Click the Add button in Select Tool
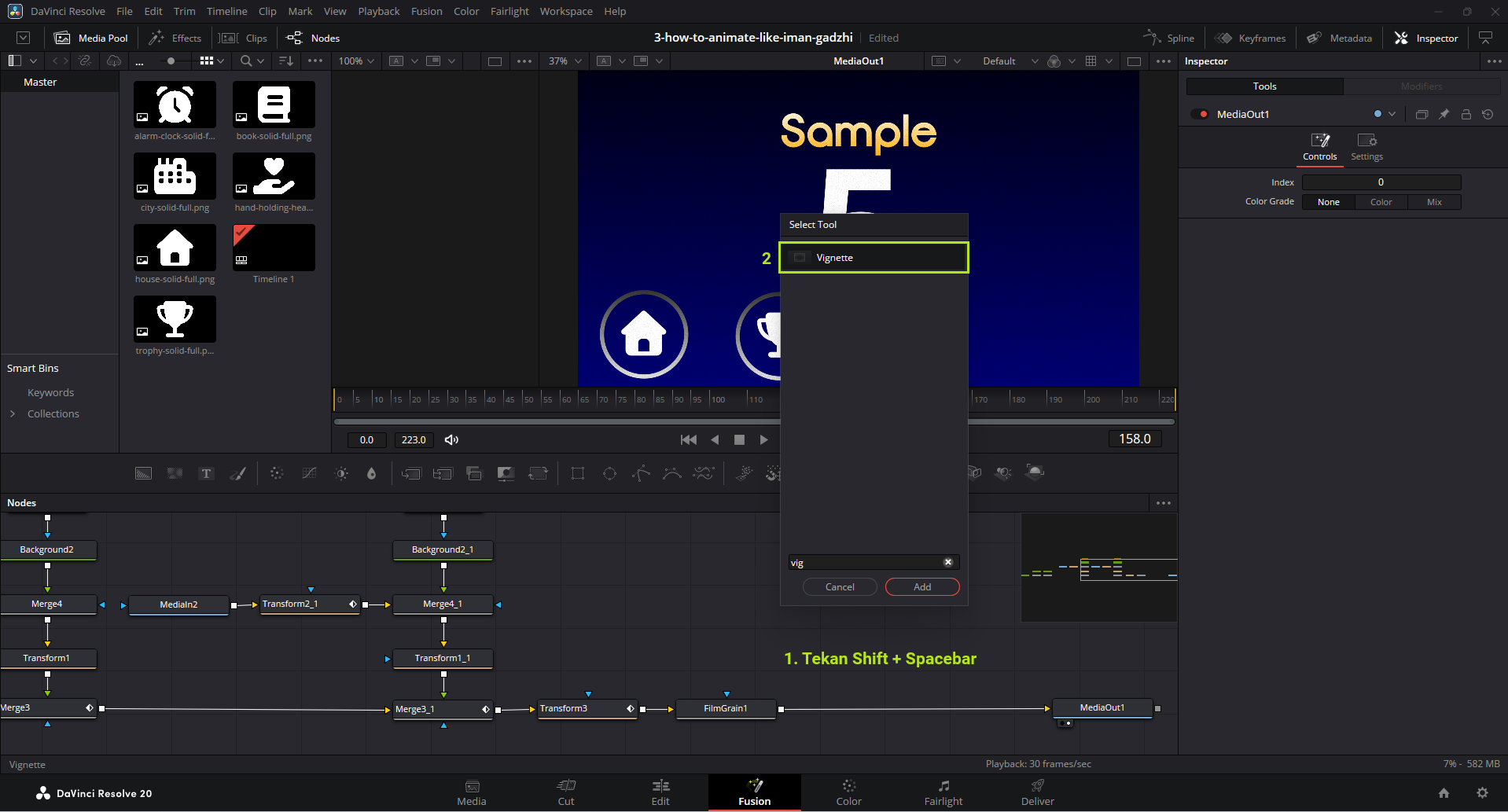Image resolution: width=1508 pixels, height=812 pixels. 921,587
